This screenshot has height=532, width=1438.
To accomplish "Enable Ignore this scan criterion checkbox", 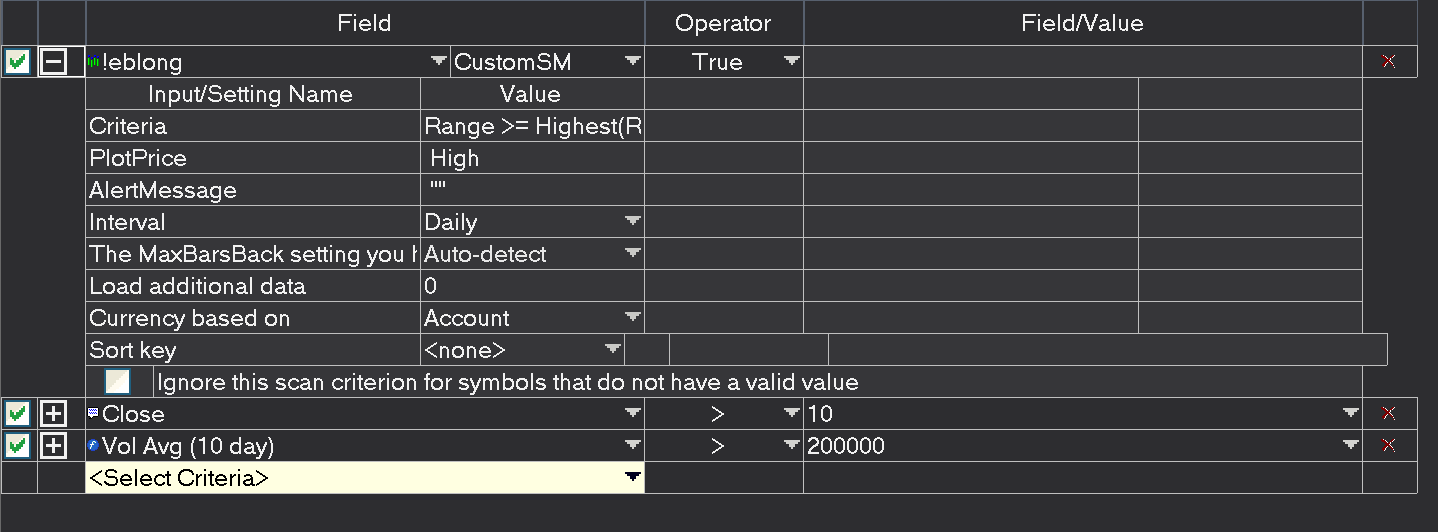I will click(118, 382).
